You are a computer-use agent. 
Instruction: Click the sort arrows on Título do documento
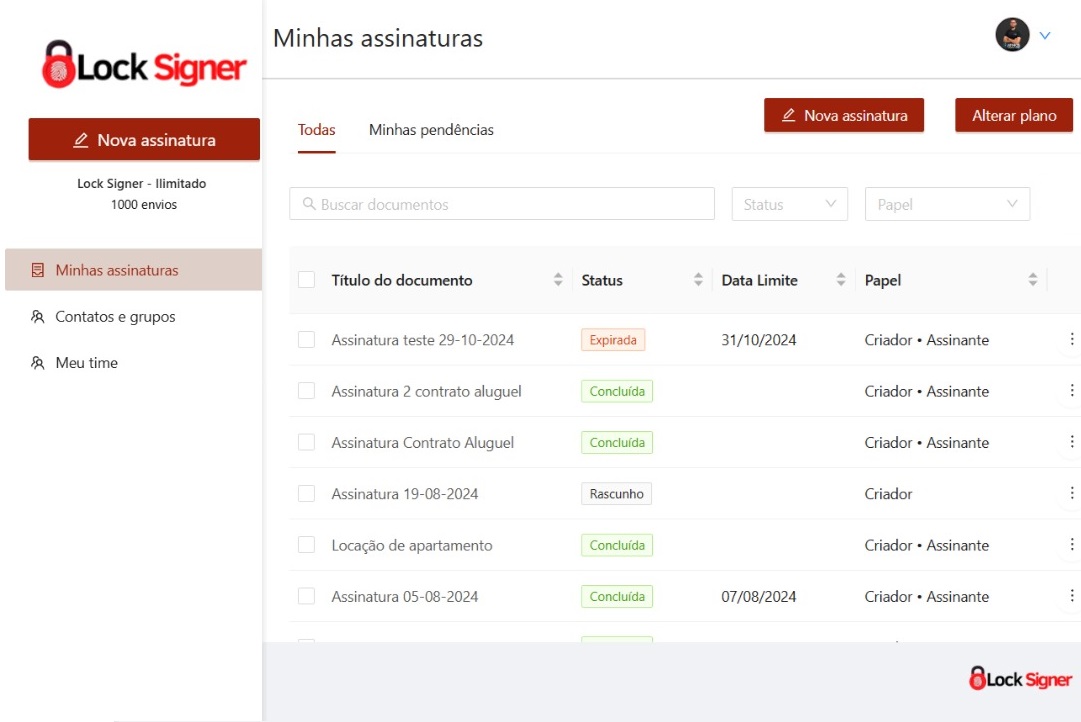pos(558,281)
